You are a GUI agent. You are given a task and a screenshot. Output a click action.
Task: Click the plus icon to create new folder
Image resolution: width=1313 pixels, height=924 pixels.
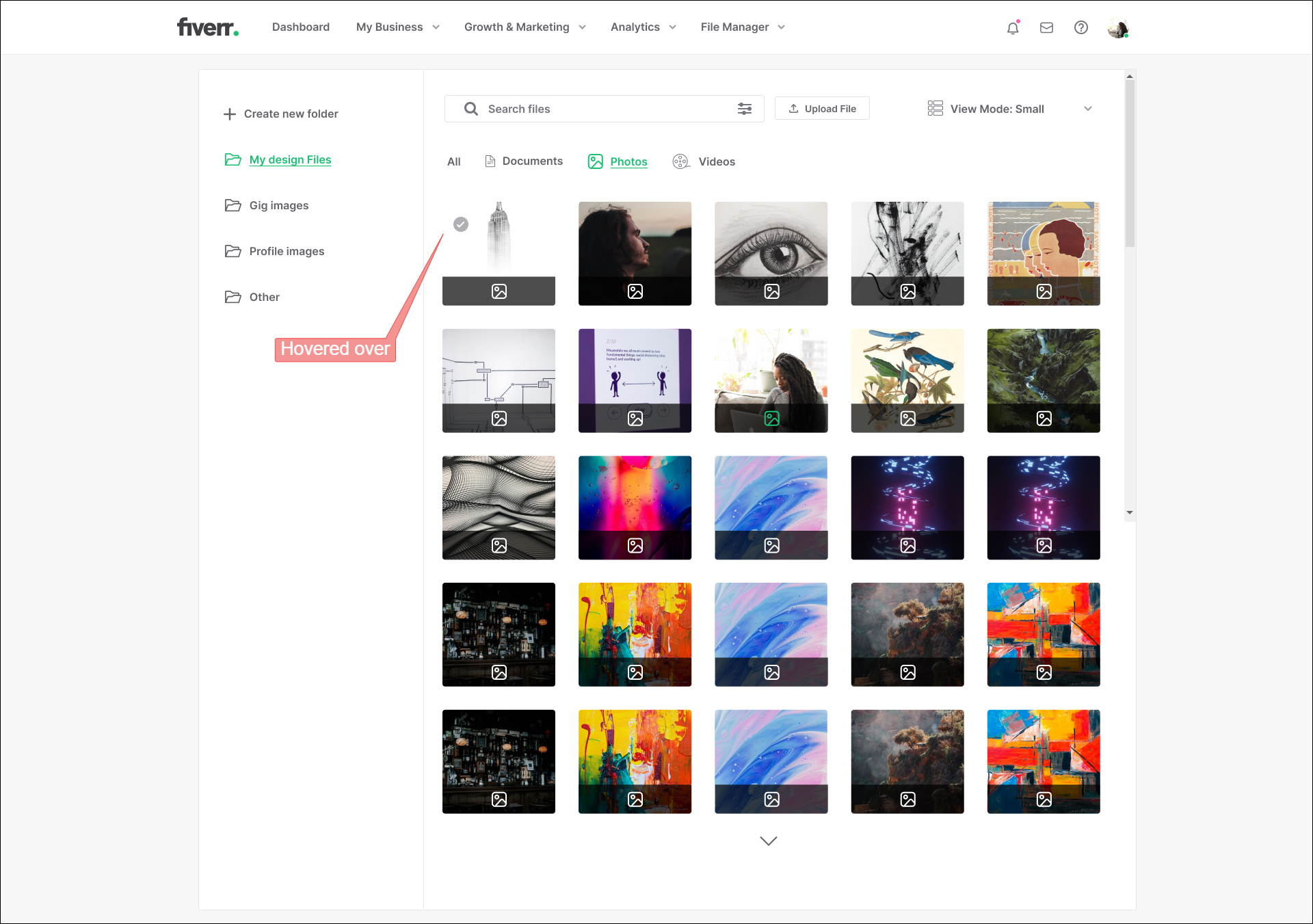coord(230,114)
